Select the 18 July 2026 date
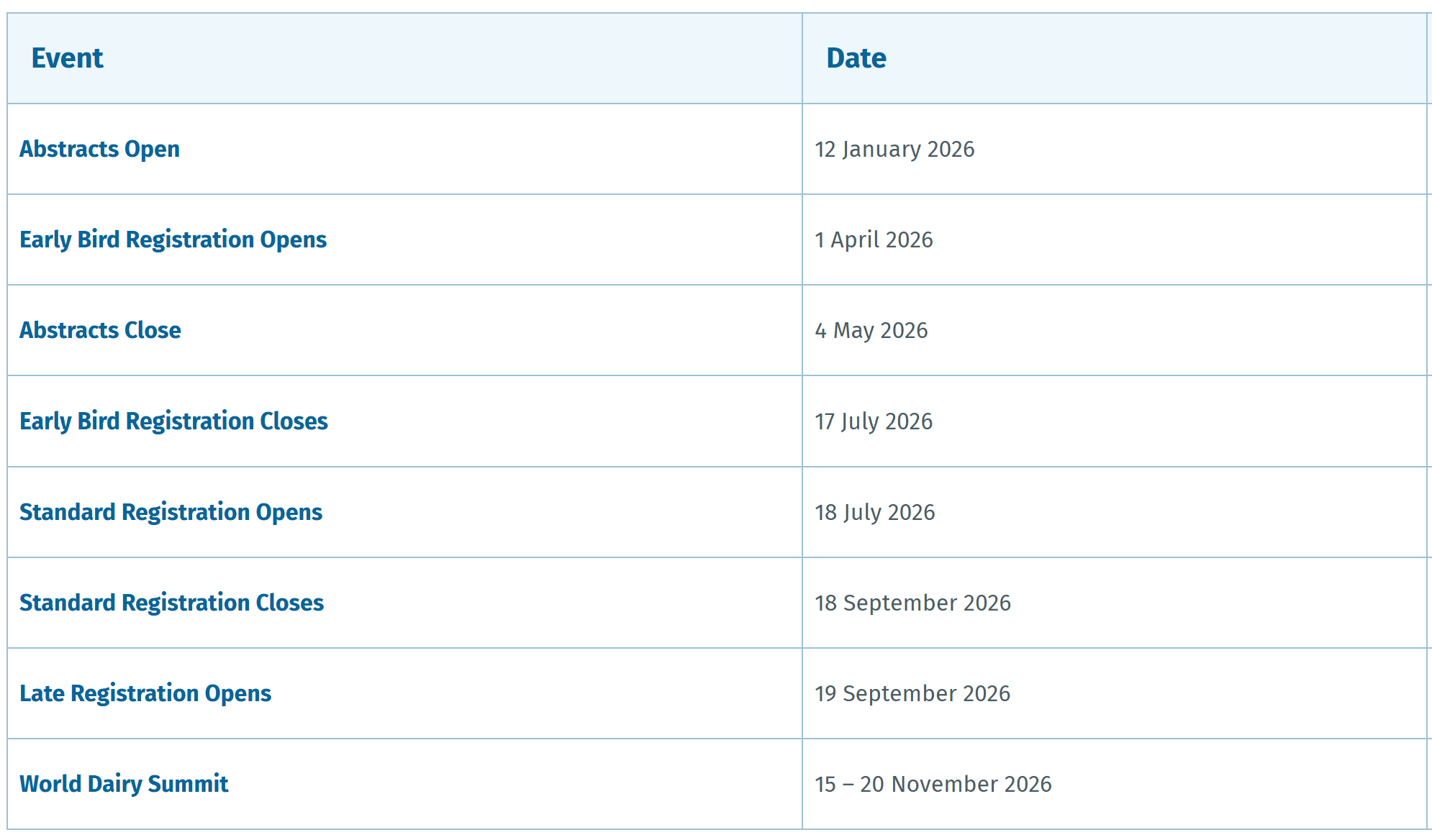The height and width of the screenshot is (840, 1432). (x=874, y=513)
